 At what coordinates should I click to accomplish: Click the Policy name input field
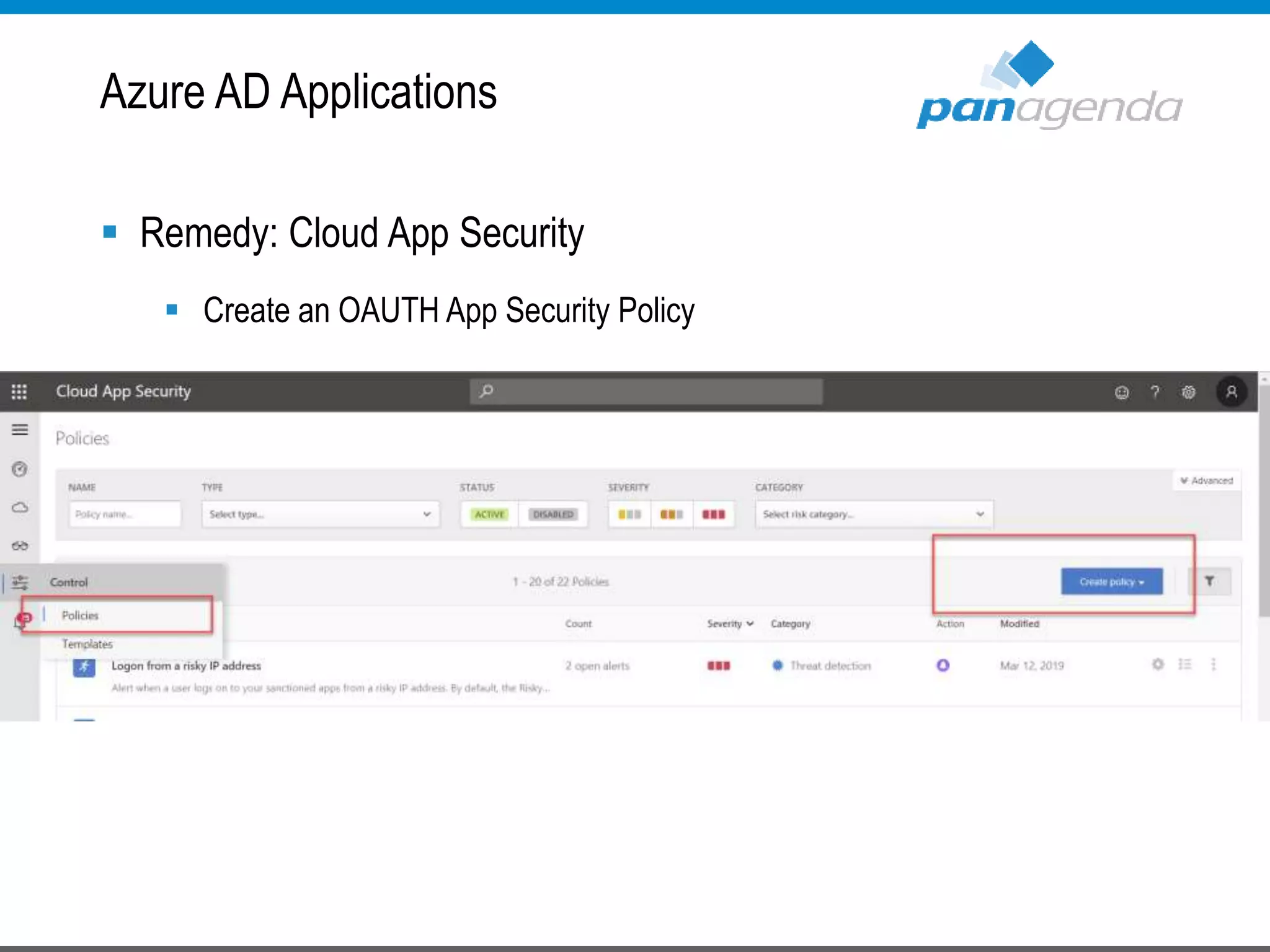tap(125, 514)
